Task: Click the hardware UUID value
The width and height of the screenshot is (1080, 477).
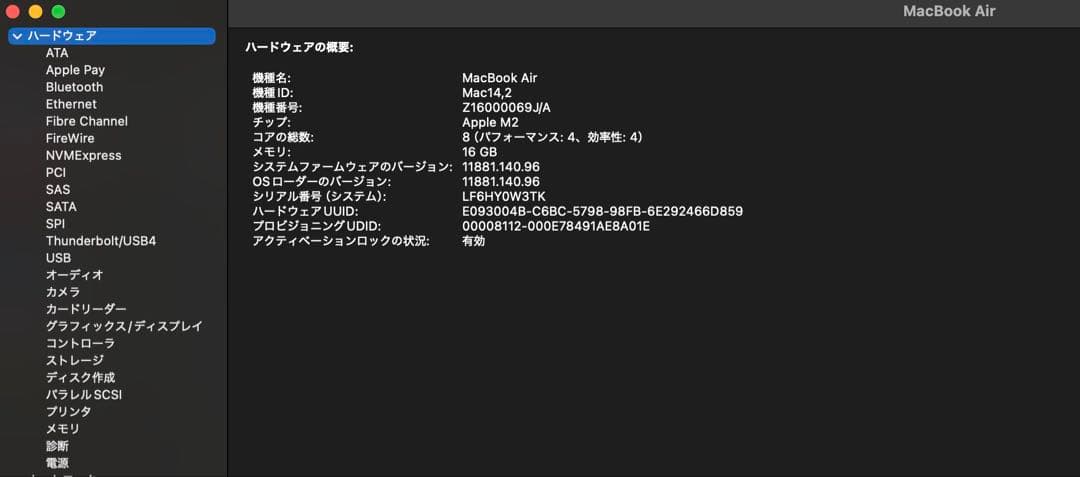Action: tap(603, 212)
